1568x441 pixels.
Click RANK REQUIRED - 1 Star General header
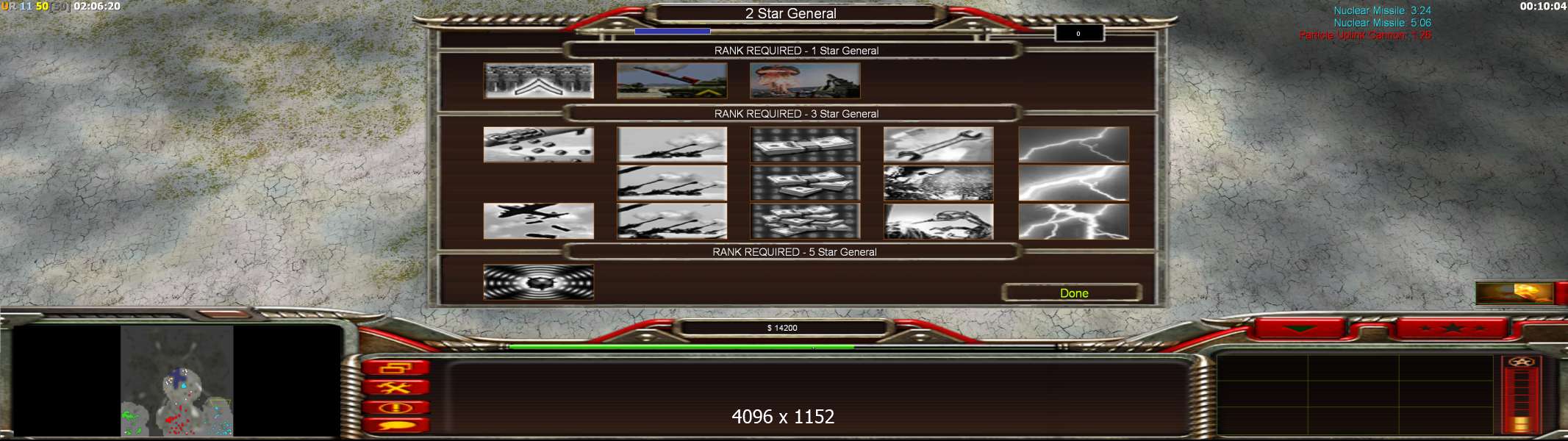(796, 51)
